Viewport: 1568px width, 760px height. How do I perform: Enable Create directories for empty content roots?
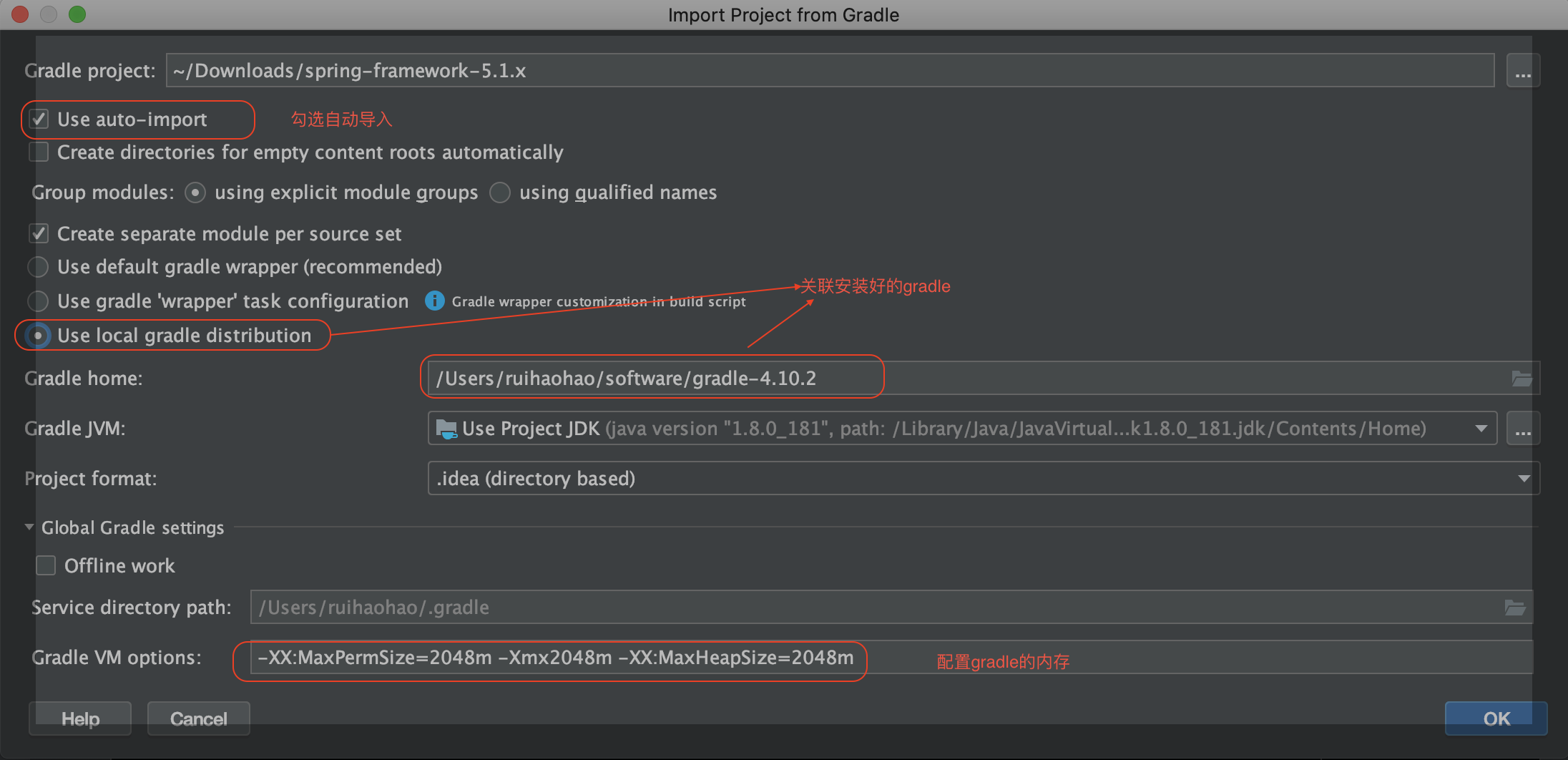(39, 152)
